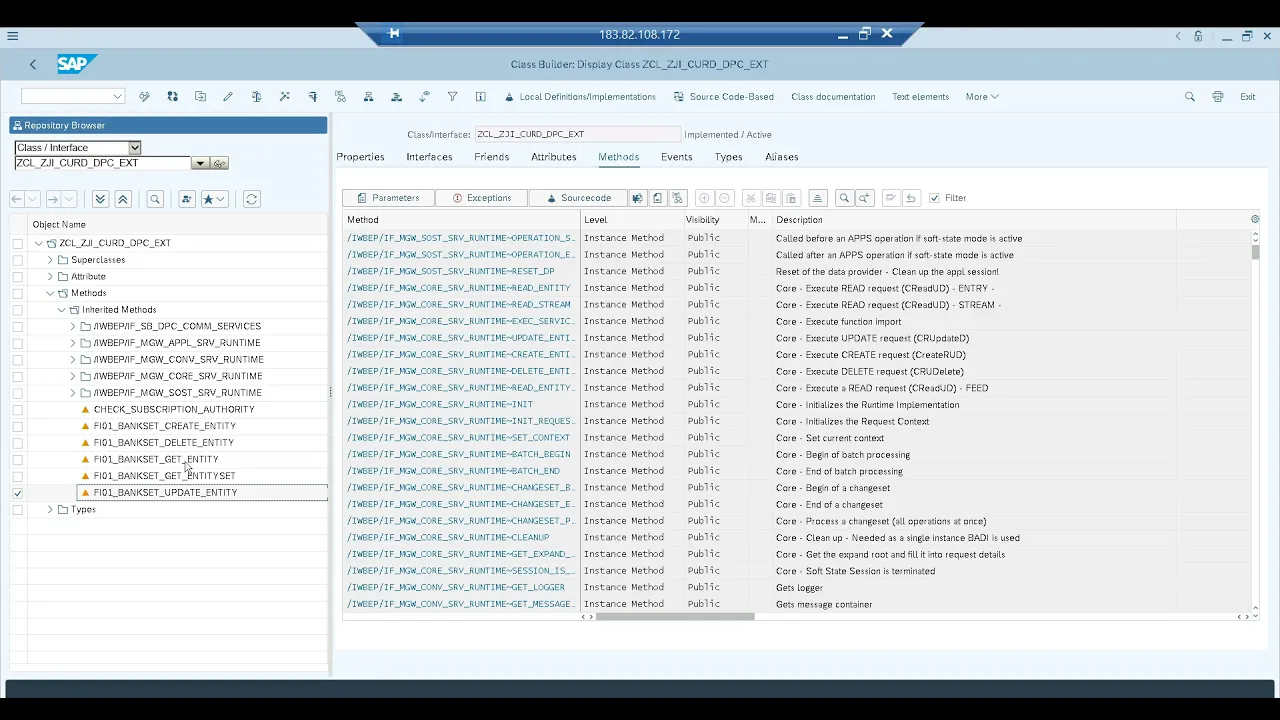Image resolution: width=1280 pixels, height=720 pixels.
Task: Check the box beside ZCL_ZJI_CURD_DPC_EXT root node
Action: (x=18, y=243)
